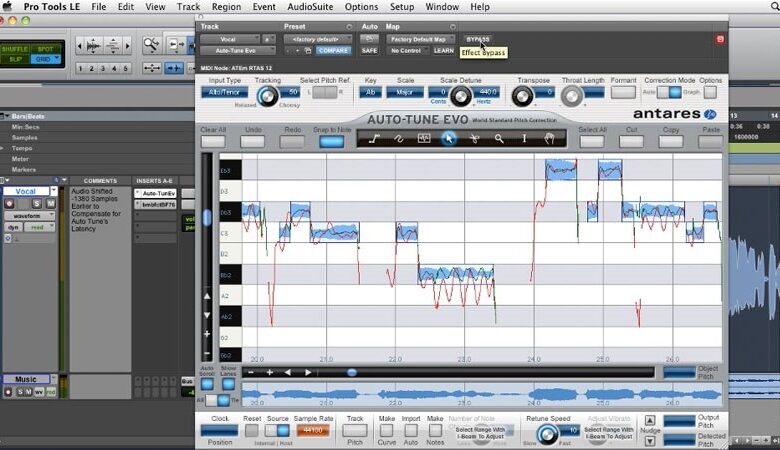Click the COMPARE button

333,51
